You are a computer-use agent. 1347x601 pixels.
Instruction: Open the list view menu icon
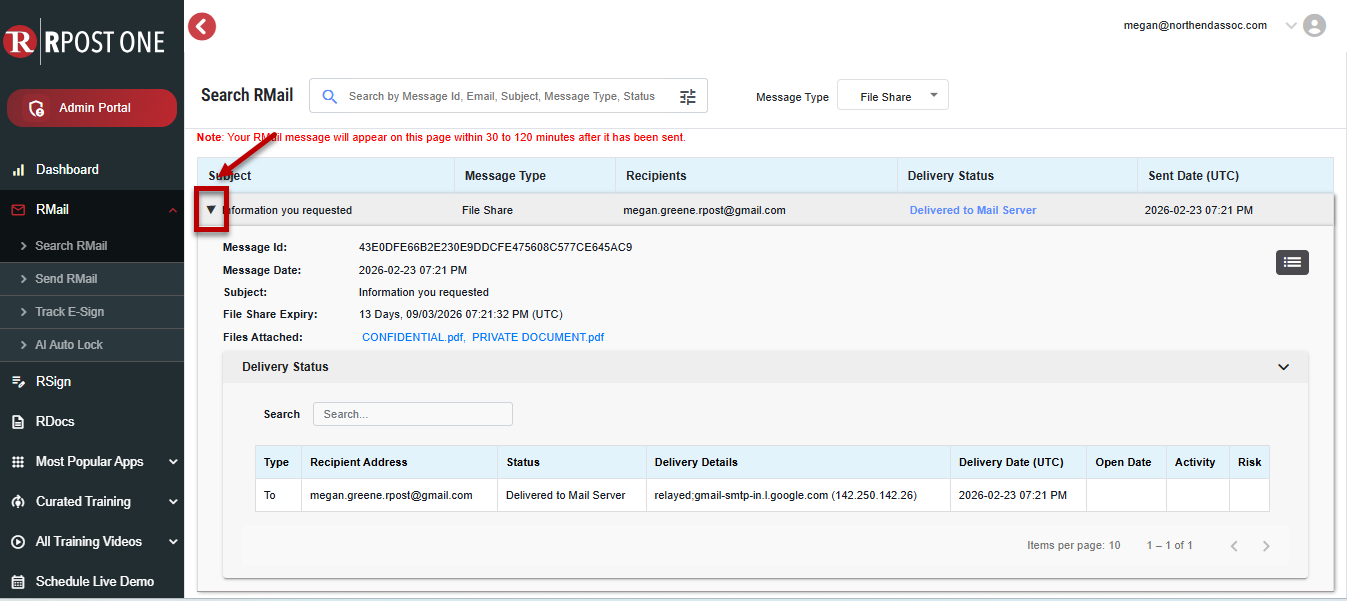tap(1292, 262)
